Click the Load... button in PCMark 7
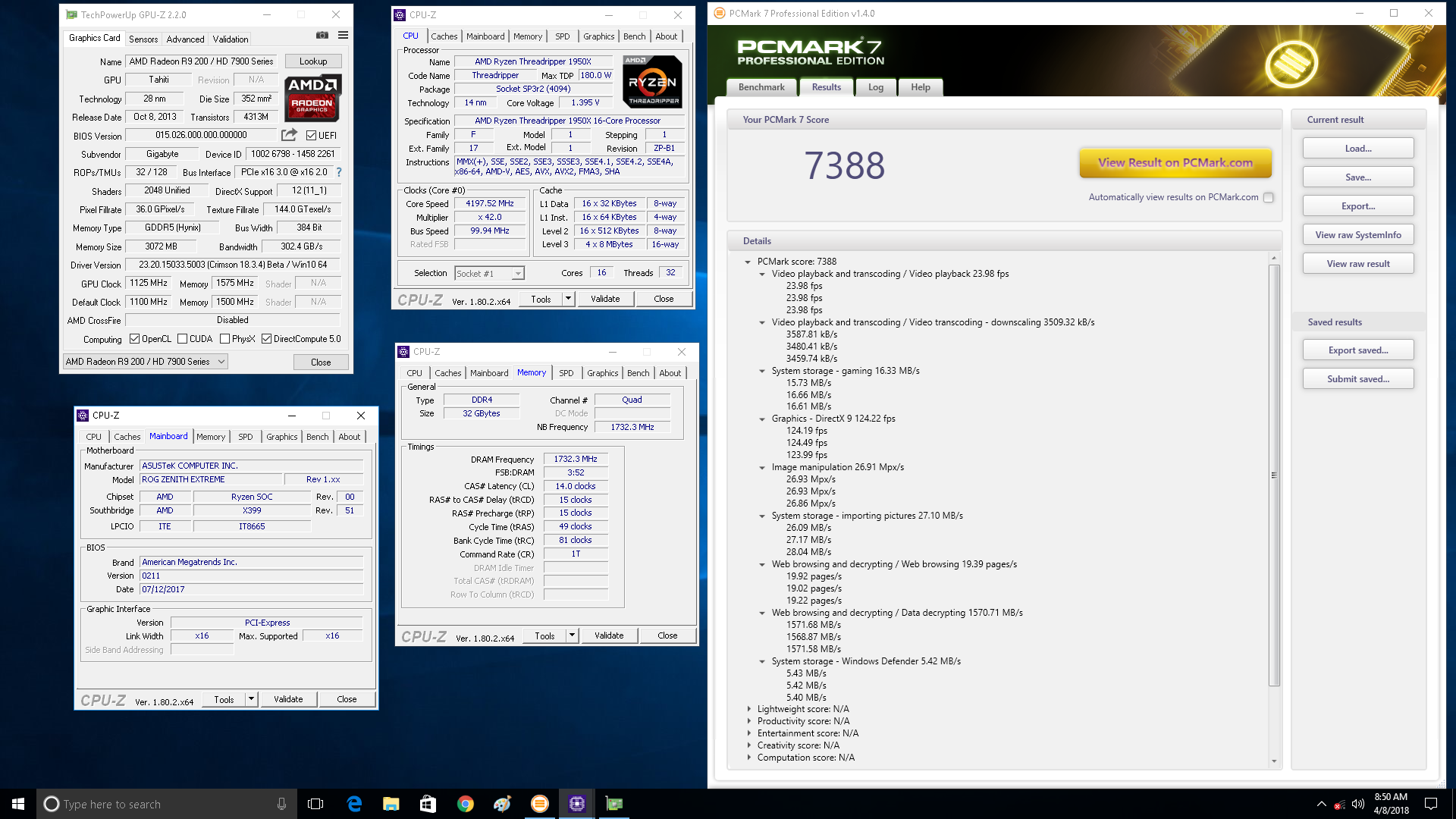This screenshot has height=819, width=1456. (x=1358, y=149)
